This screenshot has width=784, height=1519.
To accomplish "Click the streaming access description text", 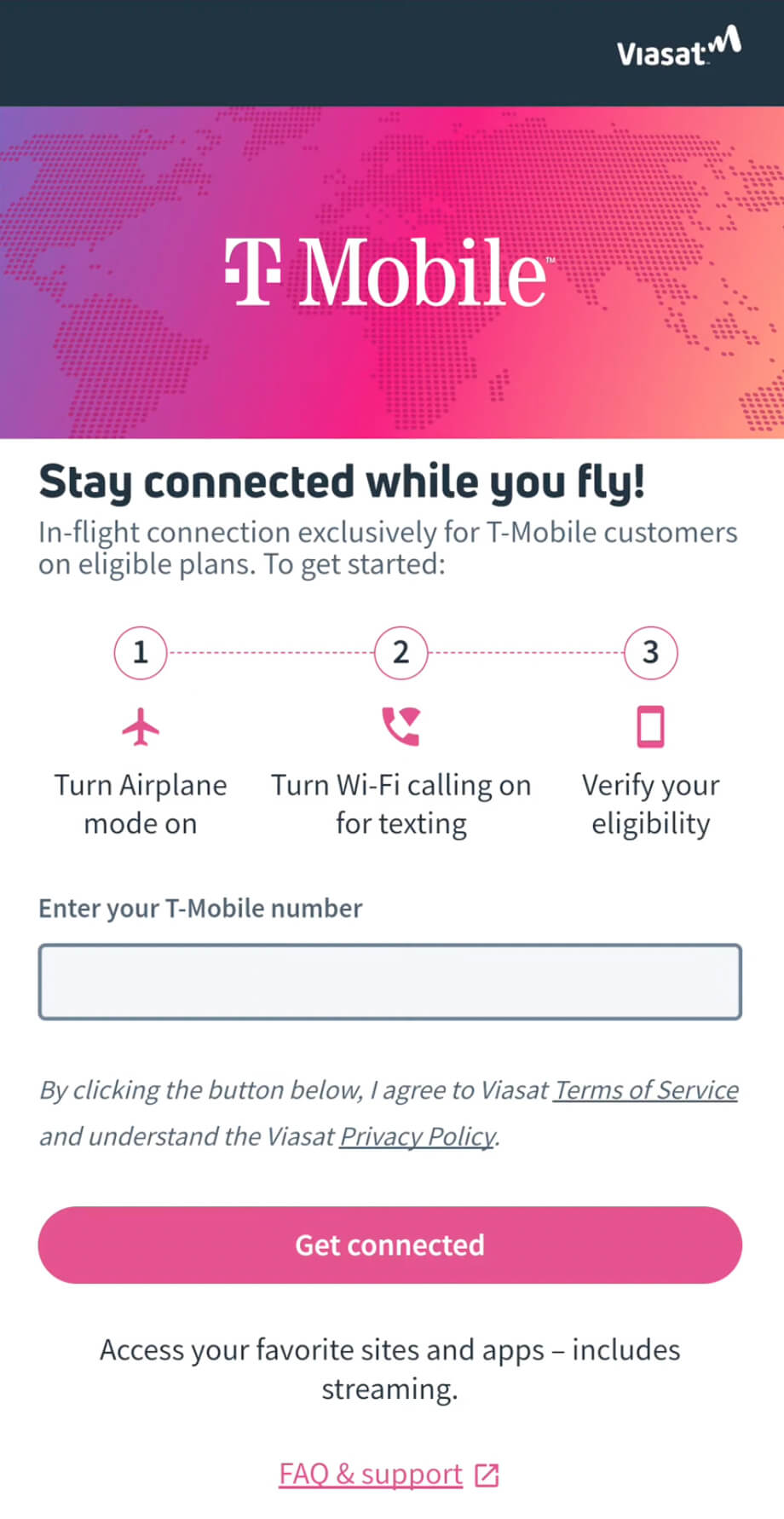I will (390, 1369).
